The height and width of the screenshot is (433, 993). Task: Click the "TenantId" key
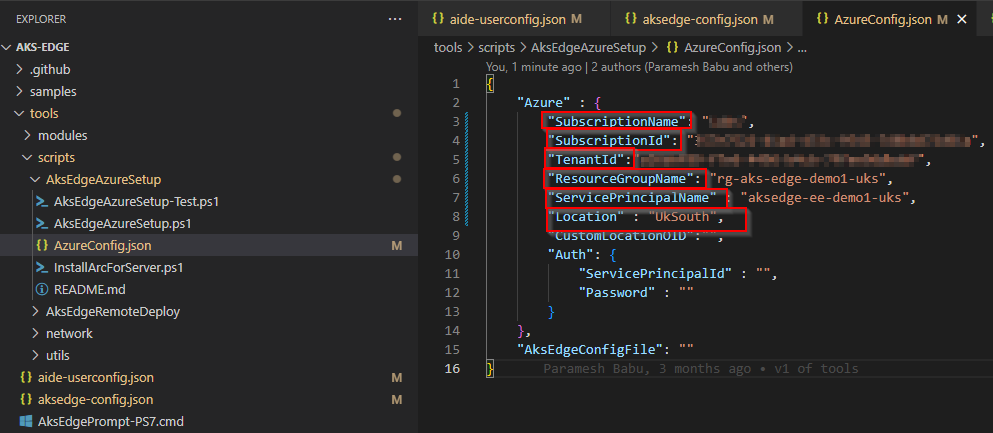[586, 159]
